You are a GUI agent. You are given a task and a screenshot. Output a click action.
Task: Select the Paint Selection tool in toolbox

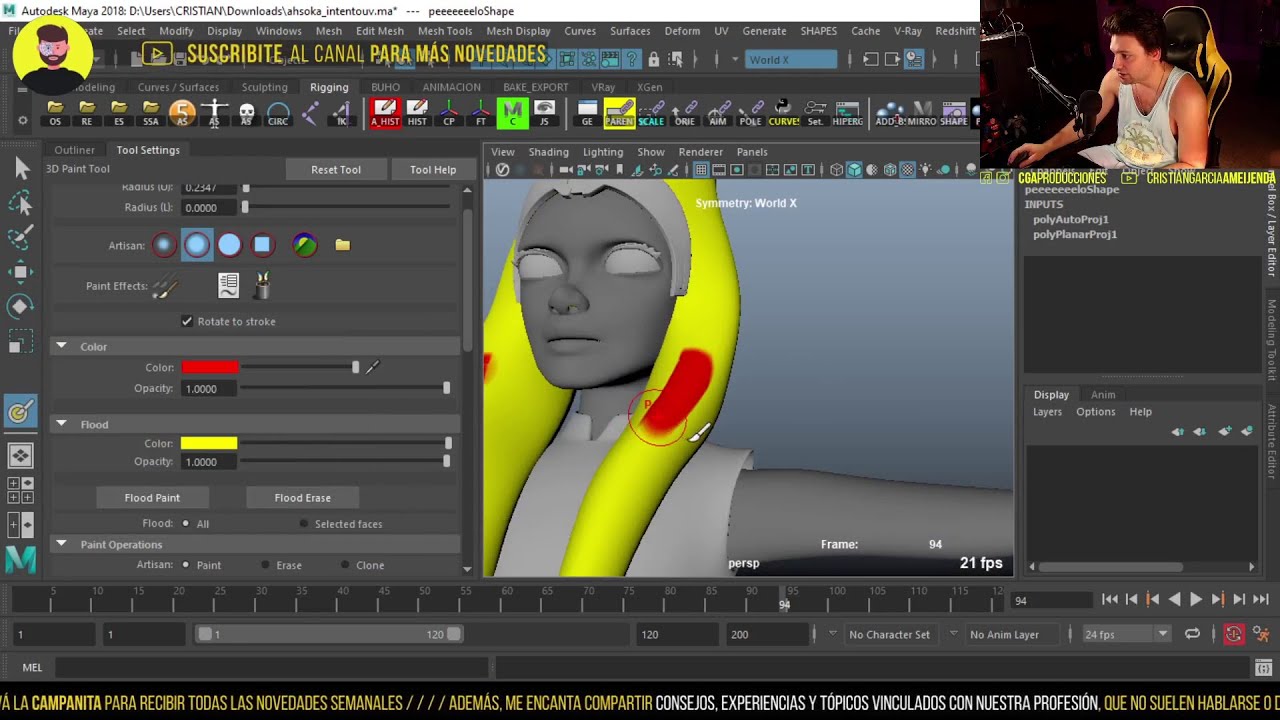coord(21,238)
